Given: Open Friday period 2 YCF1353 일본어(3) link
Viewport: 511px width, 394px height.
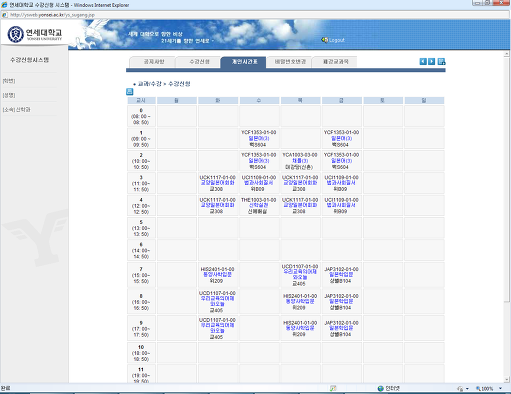Looking at the screenshot, I should [341, 161].
